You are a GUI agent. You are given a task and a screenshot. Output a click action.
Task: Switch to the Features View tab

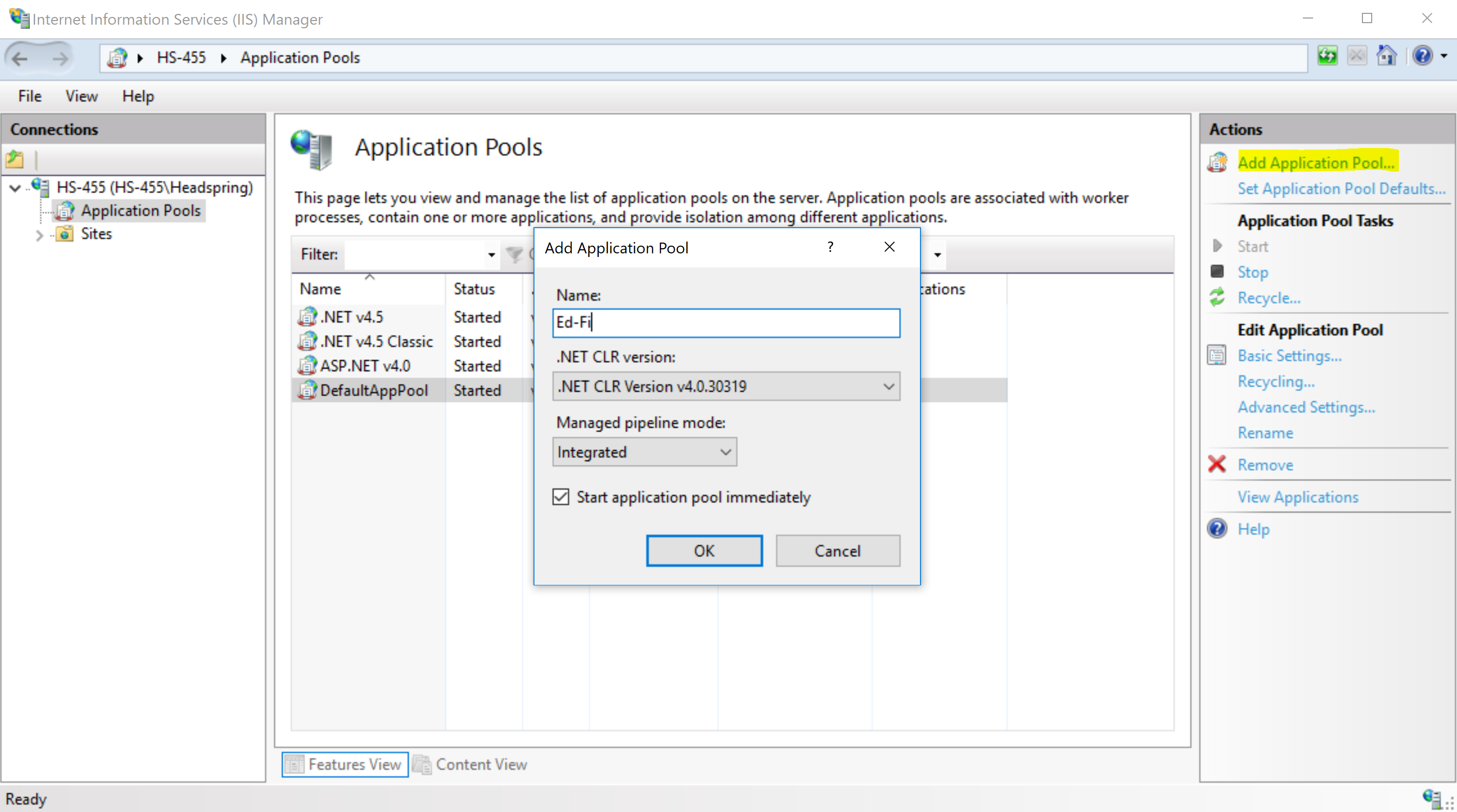coord(345,765)
